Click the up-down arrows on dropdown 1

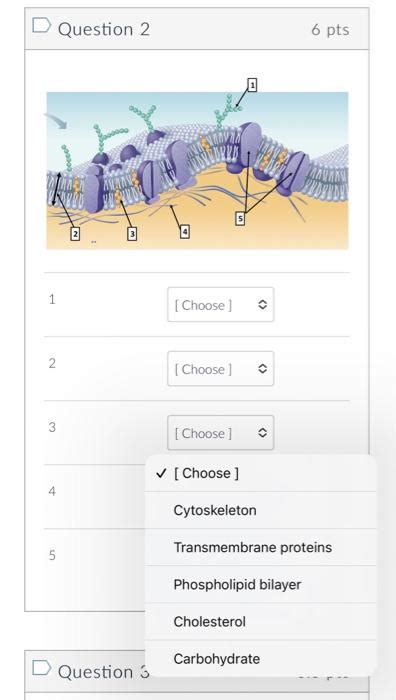point(263,304)
